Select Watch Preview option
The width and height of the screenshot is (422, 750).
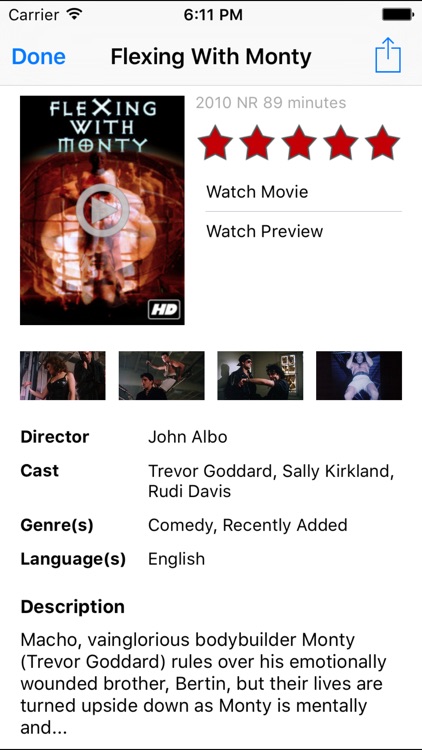pos(303,231)
